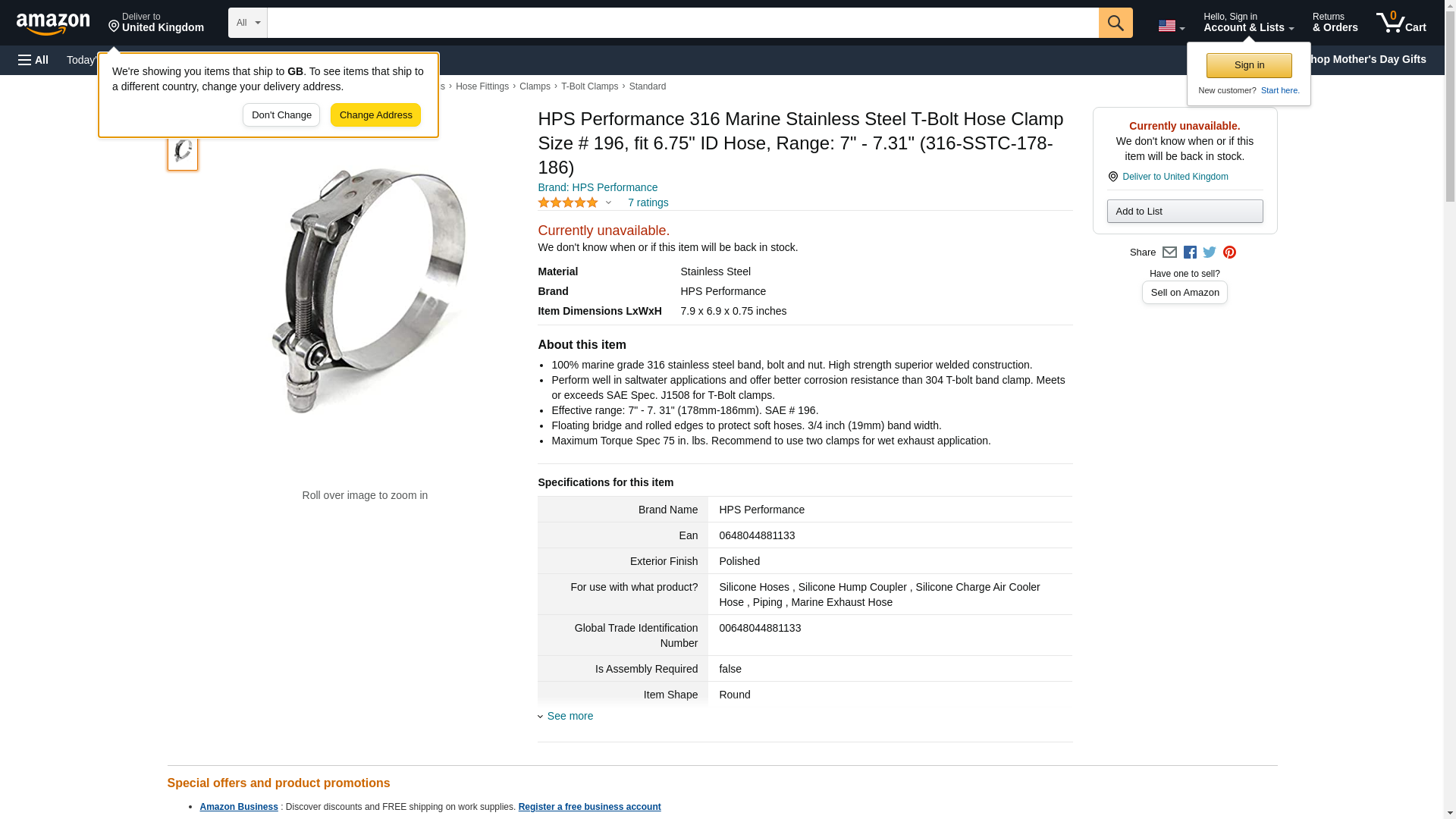Screen dimensions: 1456x819
Task: Open the All hamburger menu
Action: pyautogui.click(x=33, y=60)
